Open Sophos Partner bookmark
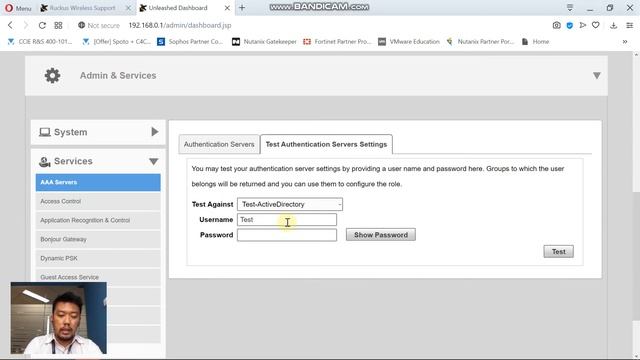640x360 pixels. point(190,42)
